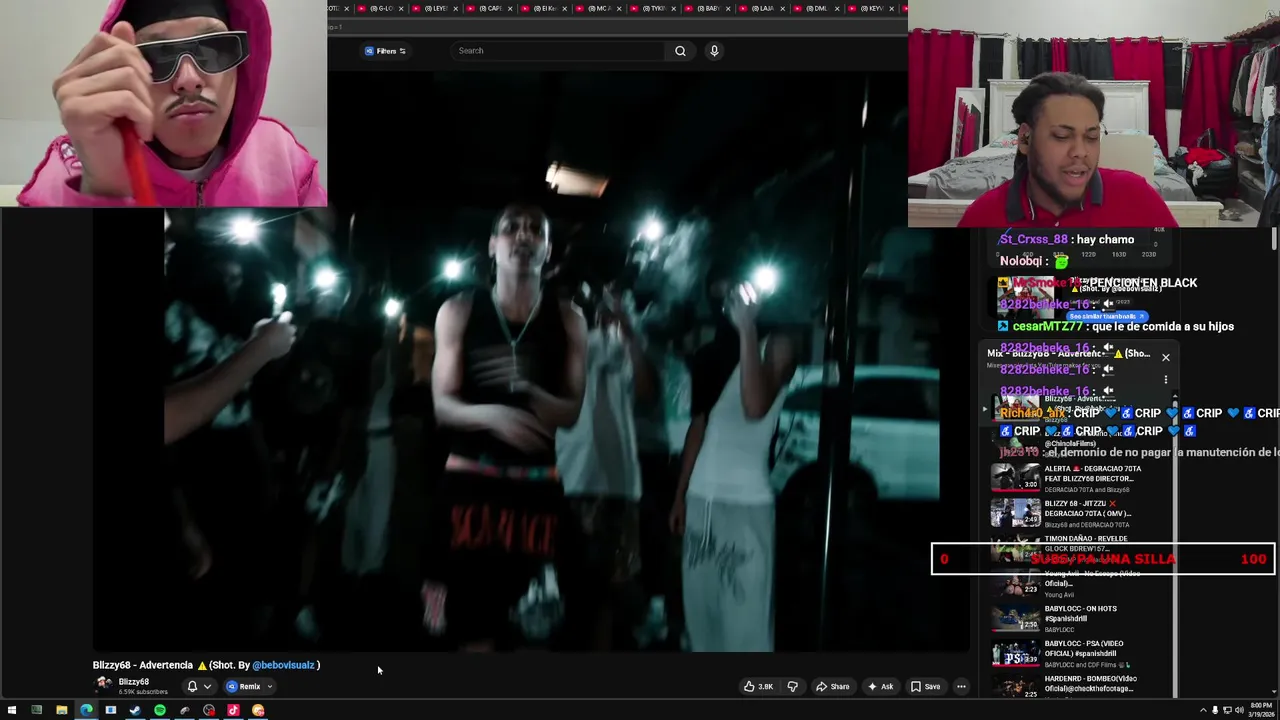This screenshot has height=720, width=1280.
Task: Open the TikTok taskbar icon
Action: [233, 710]
